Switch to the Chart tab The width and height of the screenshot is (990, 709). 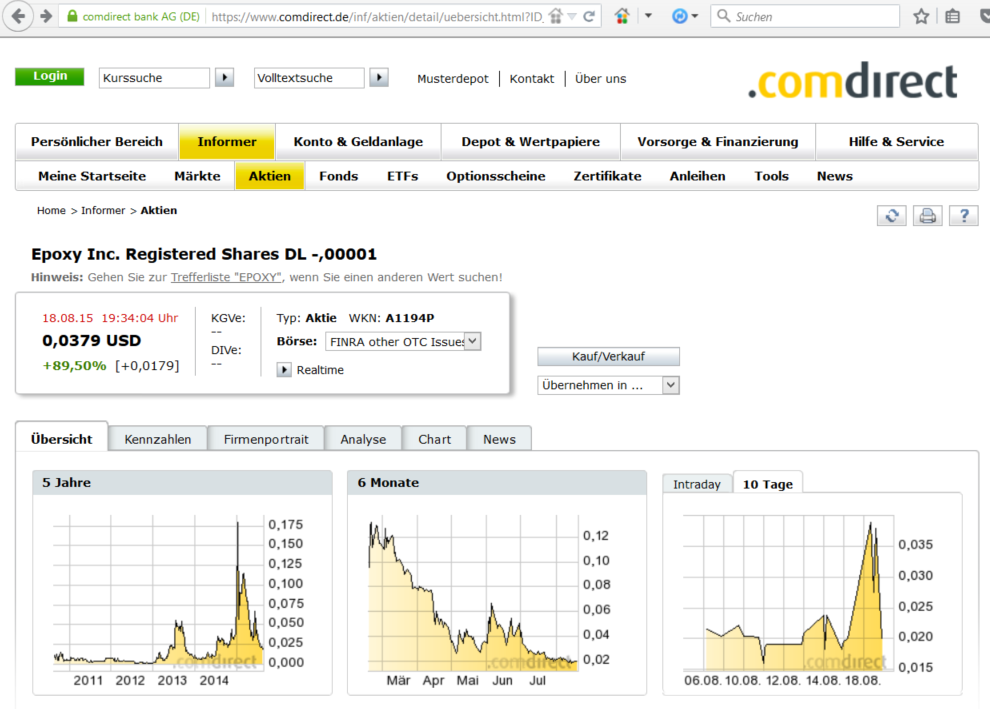coord(434,439)
